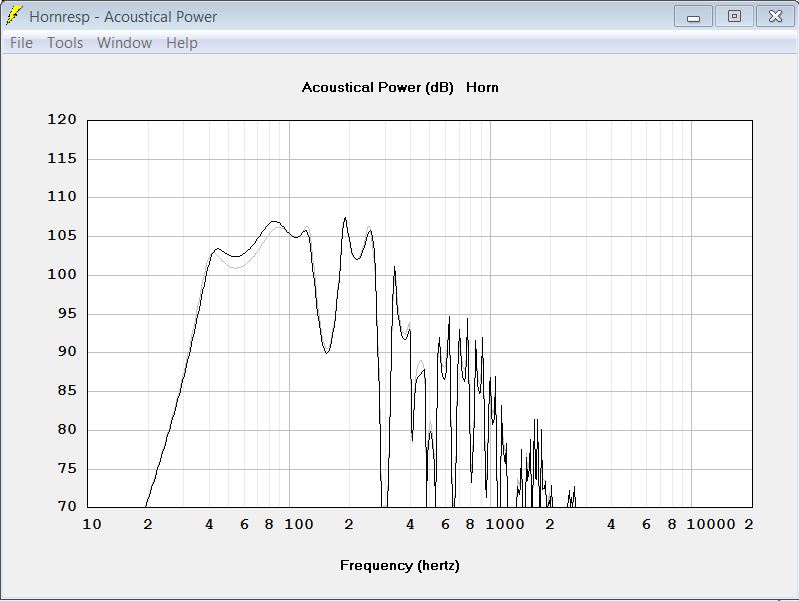Image resolution: width=799 pixels, height=601 pixels.
Task: Click the 95 label on the vertical axis
Action: (x=67, y=313)
